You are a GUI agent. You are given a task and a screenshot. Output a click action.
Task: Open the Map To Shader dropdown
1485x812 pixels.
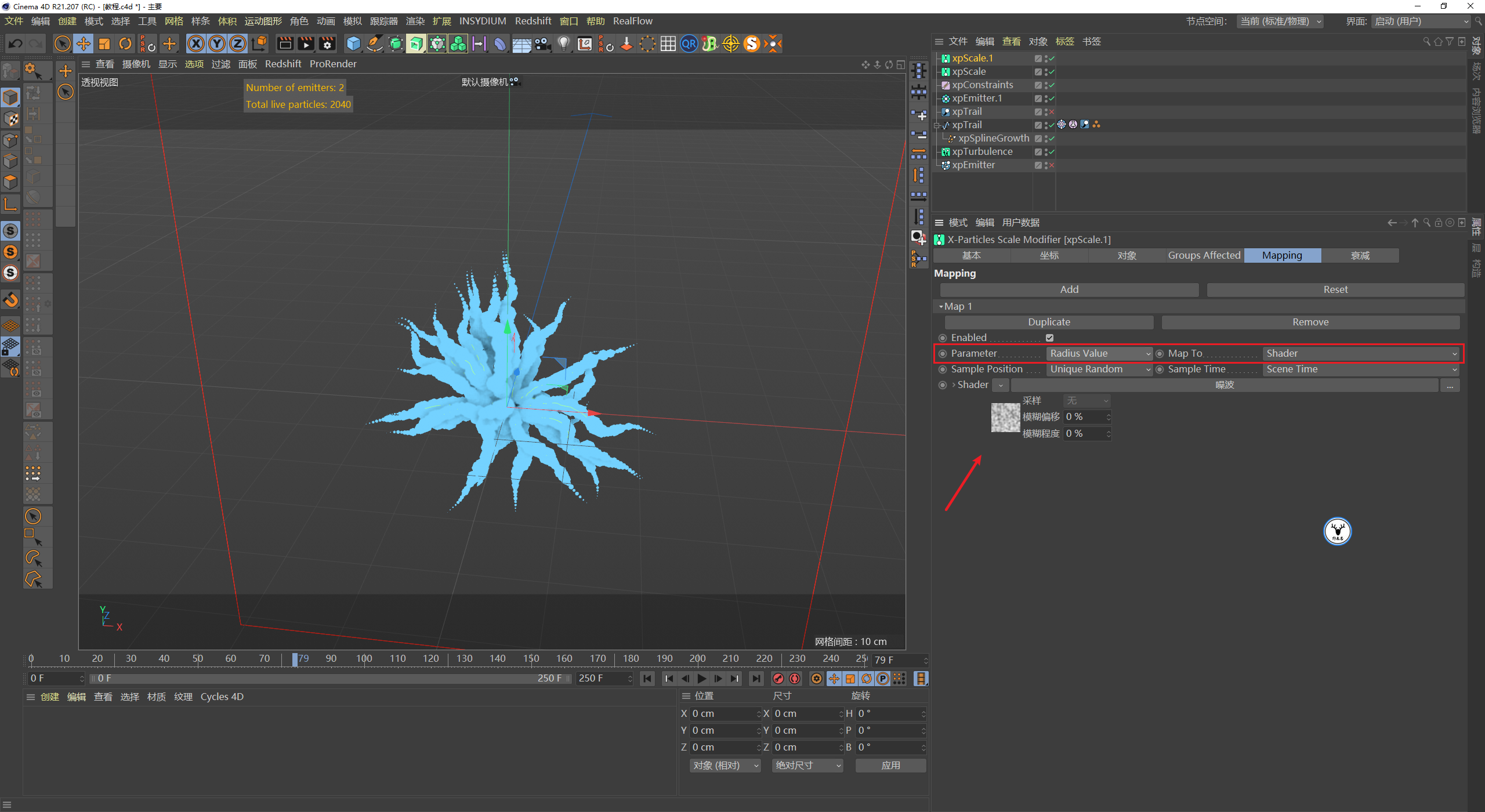click(1361, 353)
